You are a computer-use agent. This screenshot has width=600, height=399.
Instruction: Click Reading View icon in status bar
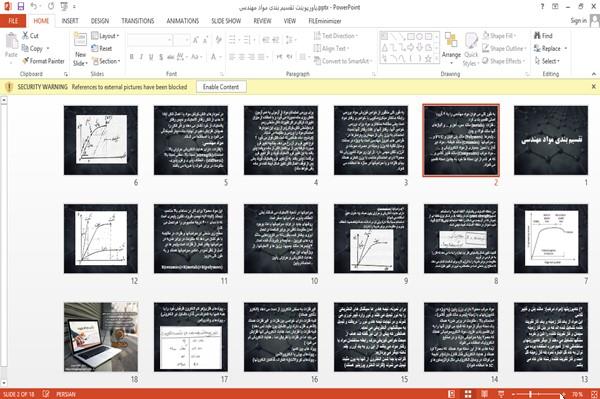(484, 394)
